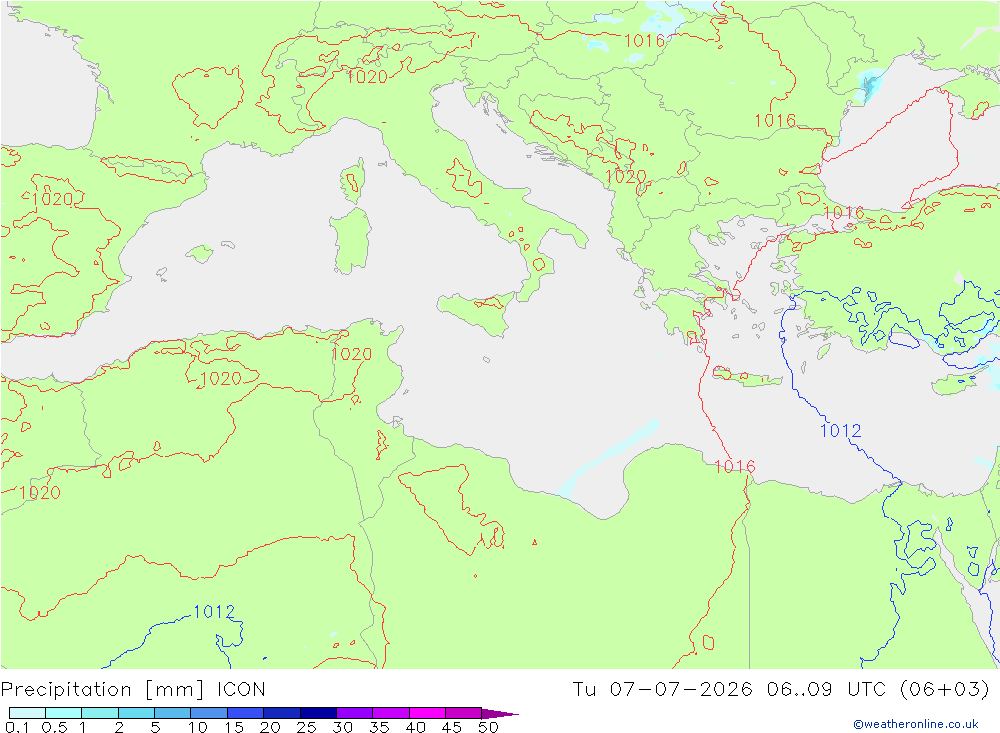This screenshot has width=1000, height=733.
Task: Click legend value '25'
Action: coord(306,727)
